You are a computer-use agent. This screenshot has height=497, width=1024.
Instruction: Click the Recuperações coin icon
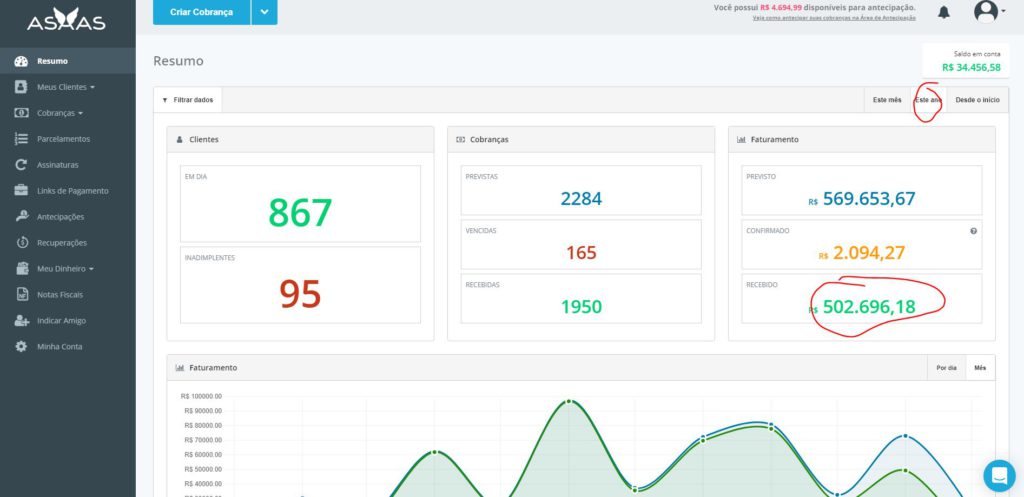21,243
